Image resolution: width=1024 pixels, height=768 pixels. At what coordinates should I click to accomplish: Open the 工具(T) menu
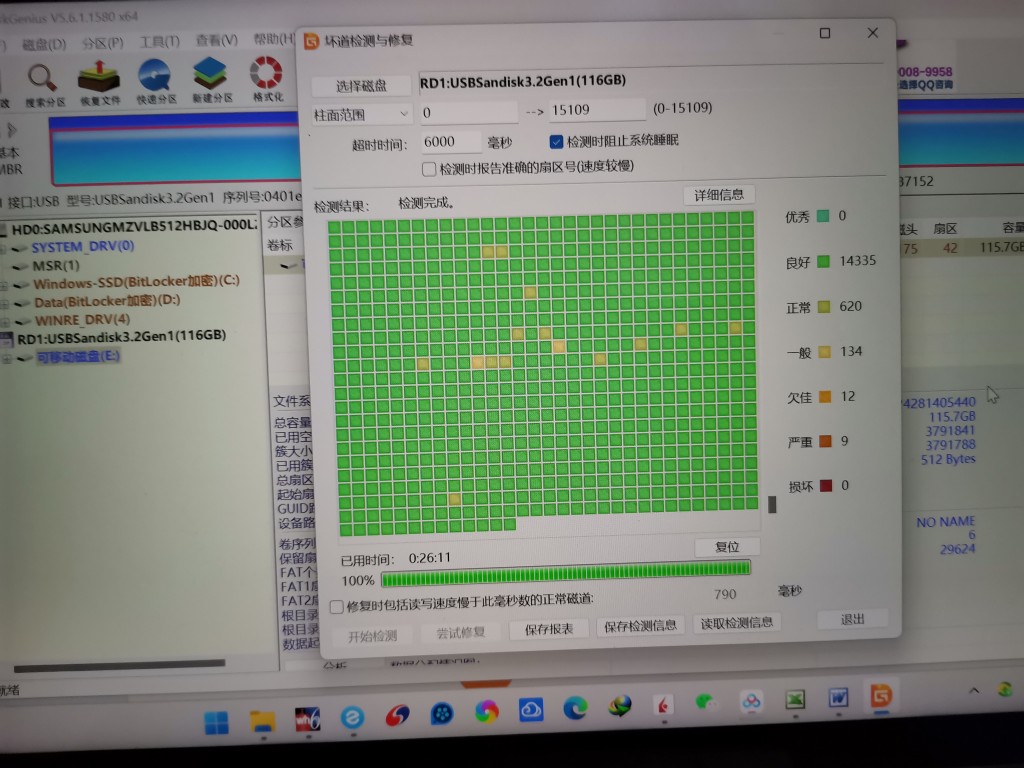pos(159,42)
